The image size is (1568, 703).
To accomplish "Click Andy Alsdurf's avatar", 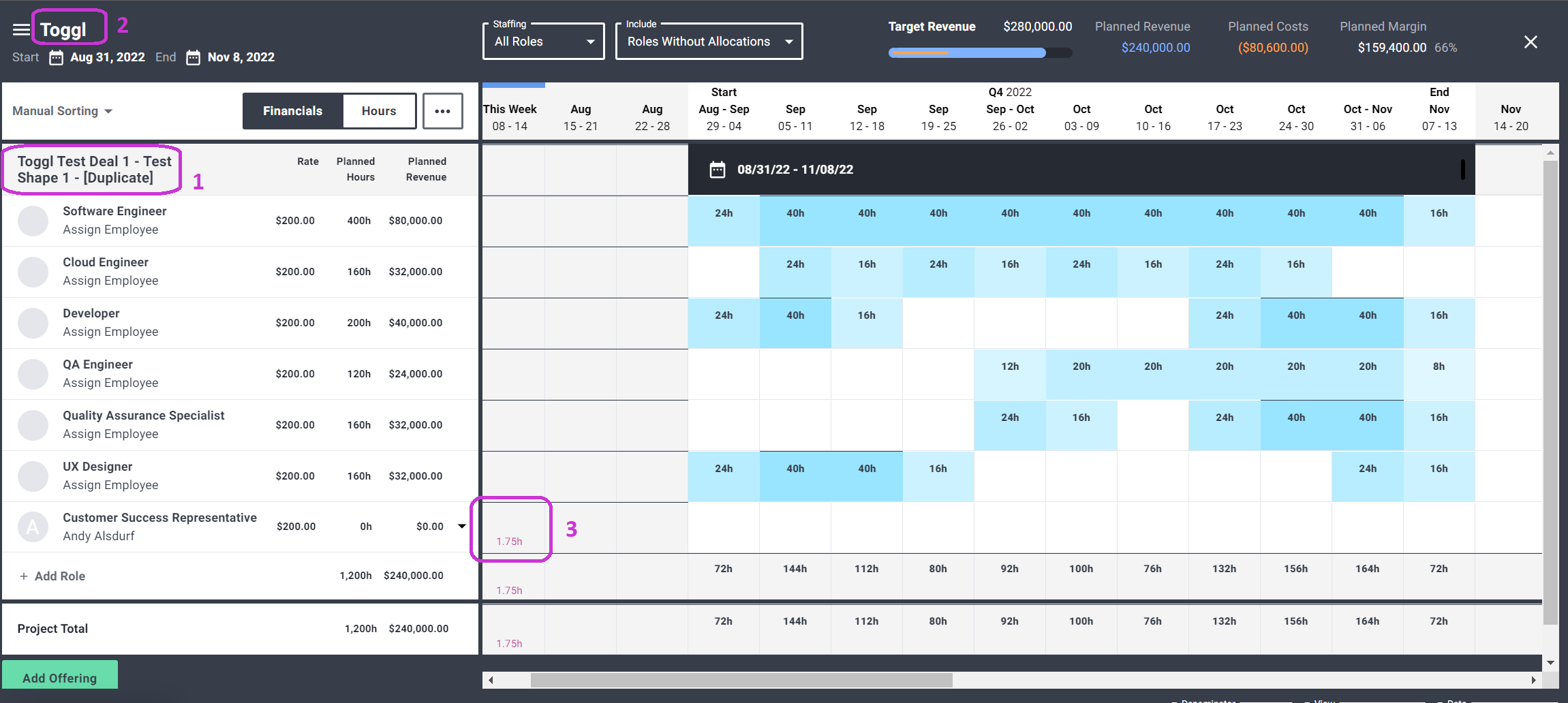I will pos(33,527).
